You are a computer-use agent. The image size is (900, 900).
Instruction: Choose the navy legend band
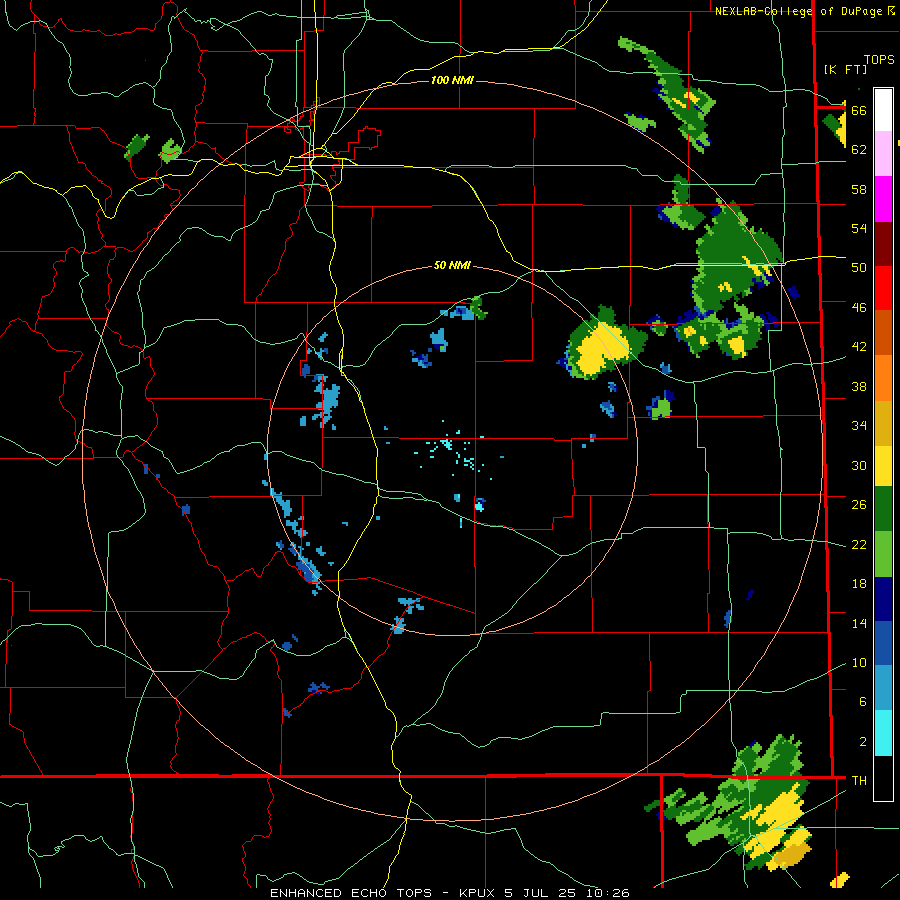pyautogui.click(x=883, y=599)
